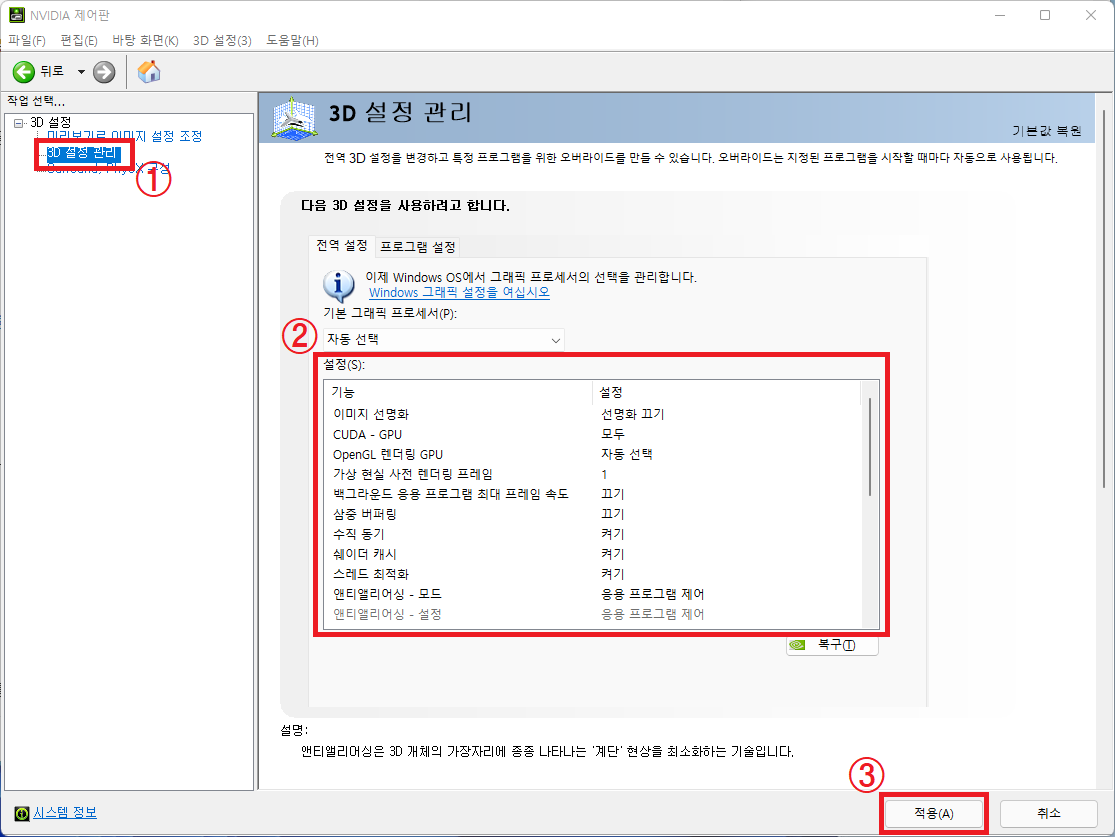Viewport: 1115px width, 837px height.
Task: Select the 앤티앨리어싱 - 설정 row
Action: coord(593,613)
